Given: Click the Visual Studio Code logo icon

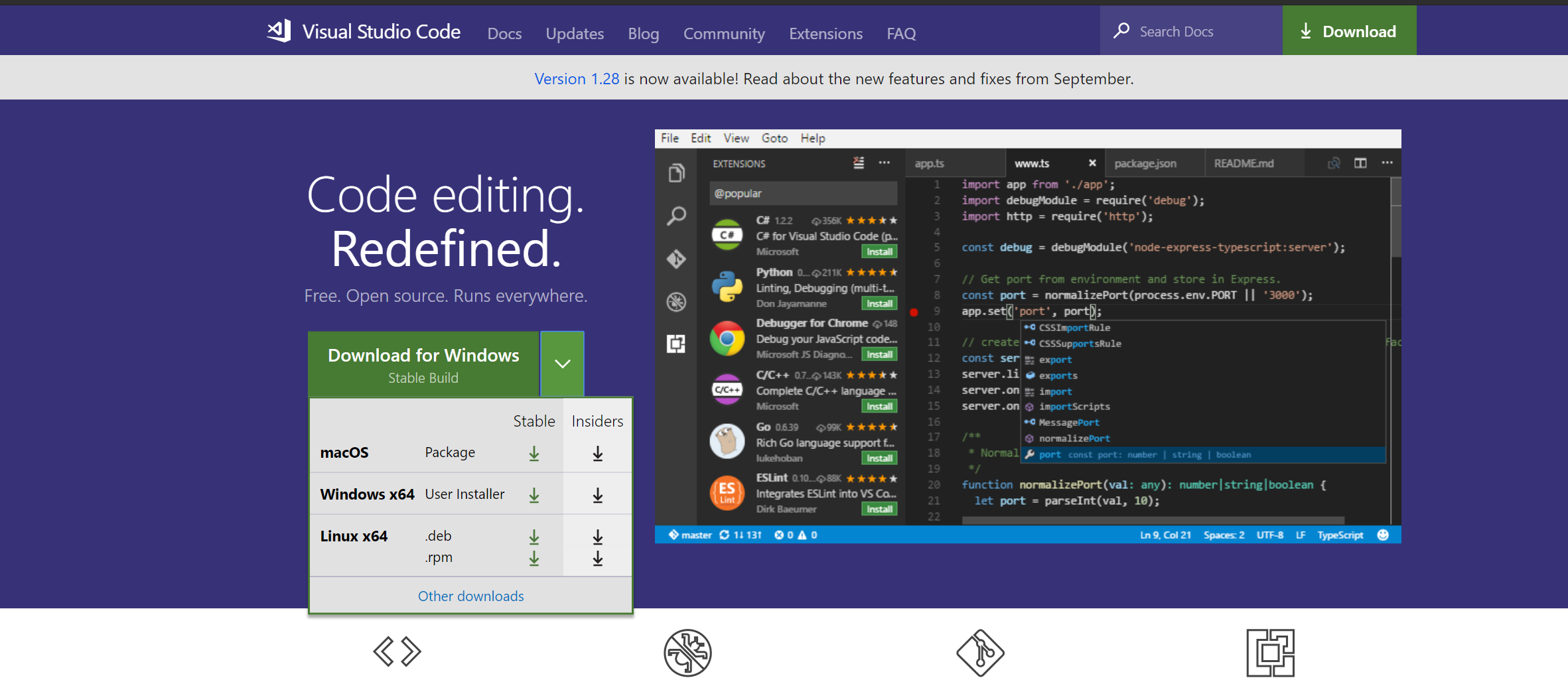Looking at the screenshot, I should click(x=279, y=31).
